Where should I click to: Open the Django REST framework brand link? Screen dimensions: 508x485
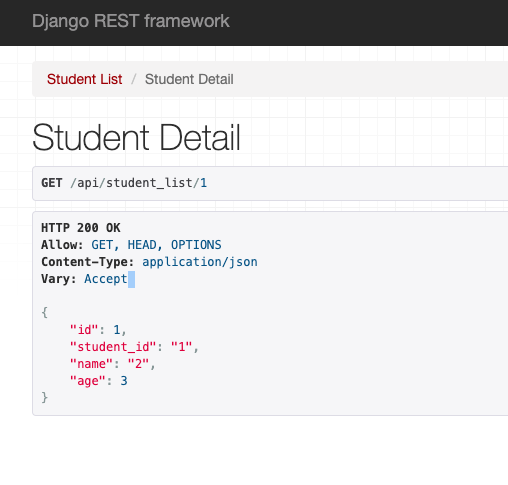tap(131, 21)
